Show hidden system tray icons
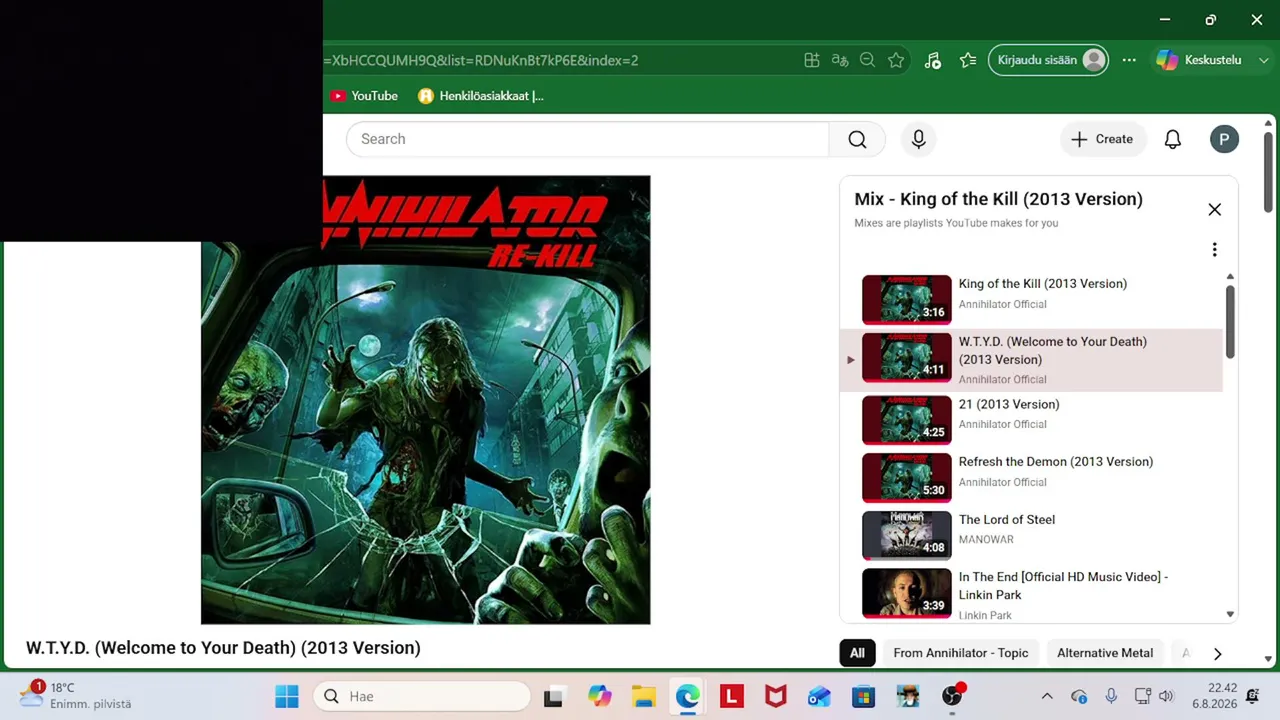The height and width of the screenshot is (720, 1280). [x=1047, y=697]
